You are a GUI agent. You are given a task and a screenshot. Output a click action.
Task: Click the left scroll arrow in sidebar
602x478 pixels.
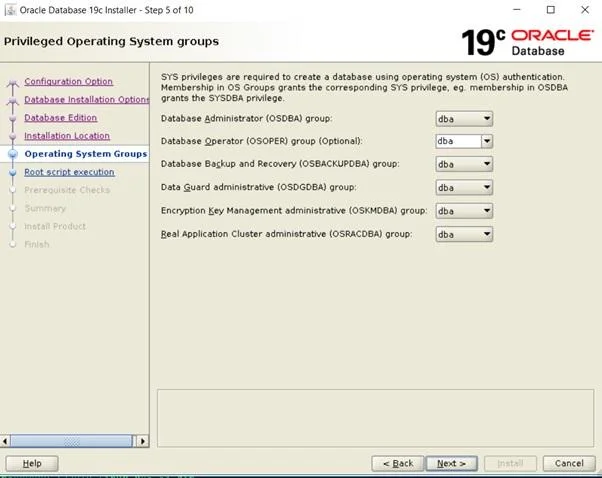click(7, 440)
